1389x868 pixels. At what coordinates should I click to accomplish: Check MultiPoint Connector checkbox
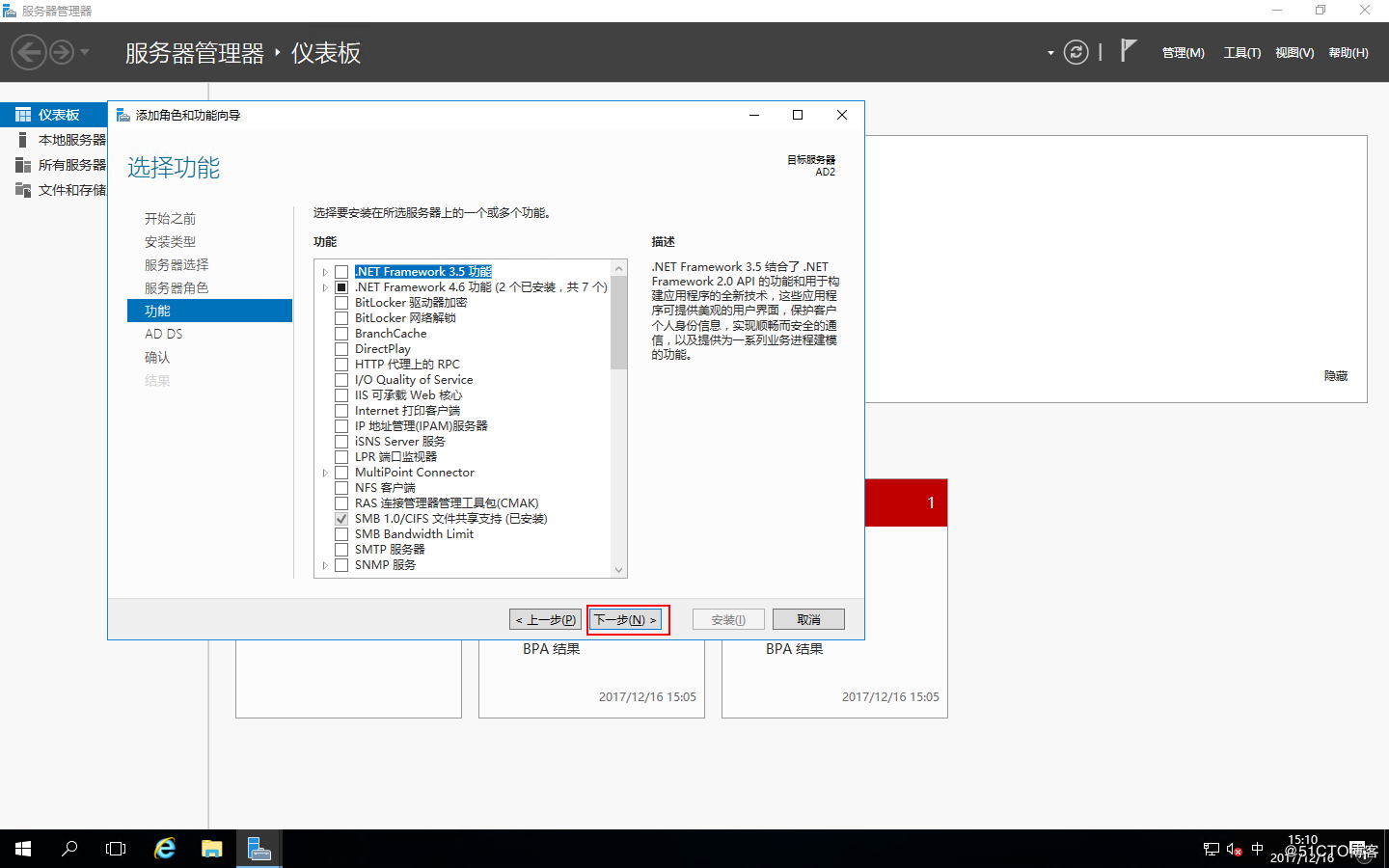pos(341,473)
